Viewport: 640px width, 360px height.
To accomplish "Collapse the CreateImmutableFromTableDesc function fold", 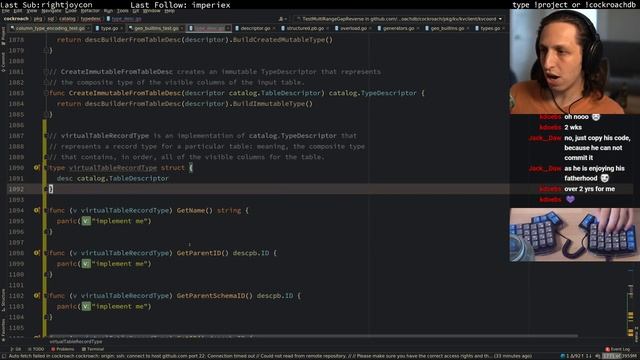I will coord(46,93).
